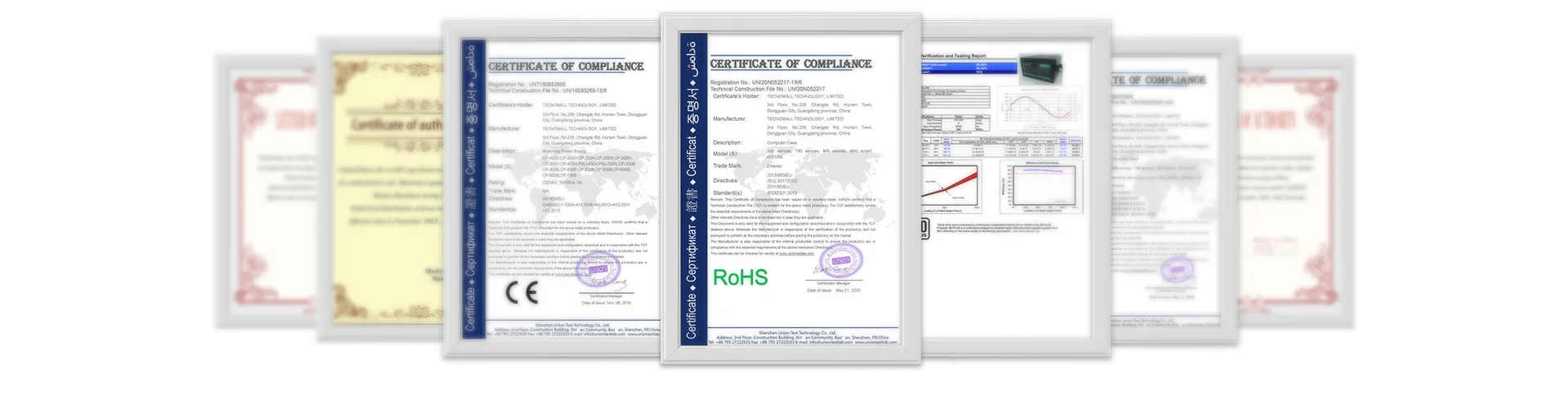Open the CE certificate of compliance frame

coord(552,189)
